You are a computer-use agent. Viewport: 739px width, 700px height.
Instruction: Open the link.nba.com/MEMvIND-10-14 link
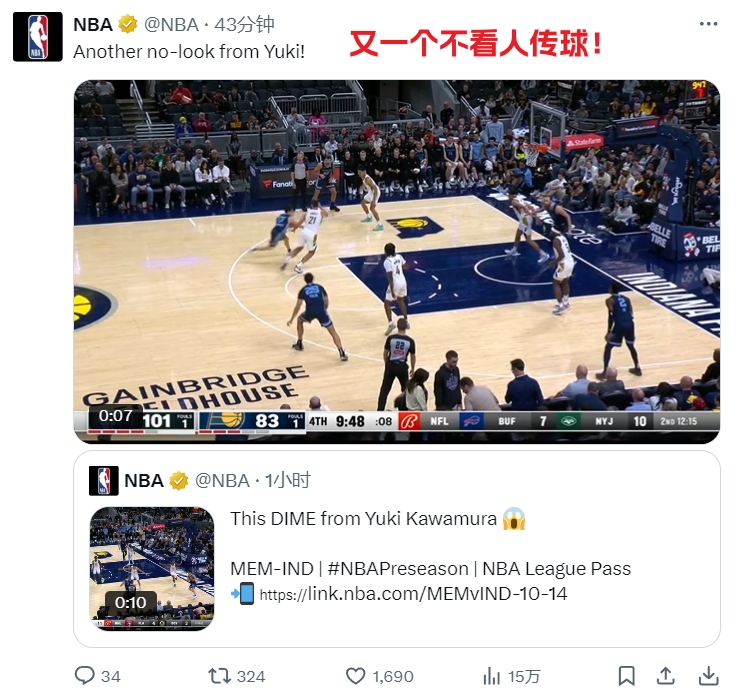click(x=413, y=594)
